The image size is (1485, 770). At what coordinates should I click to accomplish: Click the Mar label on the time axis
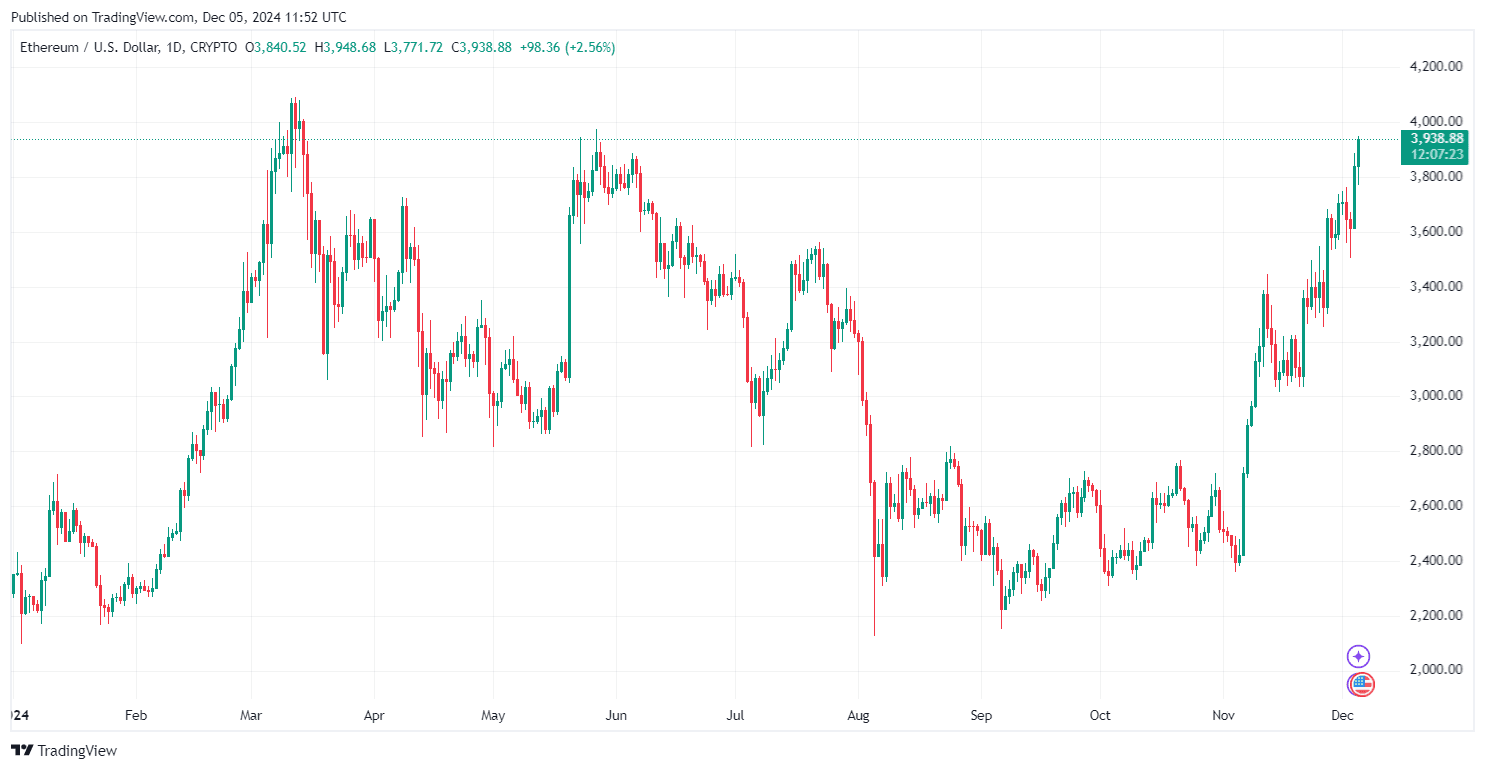coord(251,716)
